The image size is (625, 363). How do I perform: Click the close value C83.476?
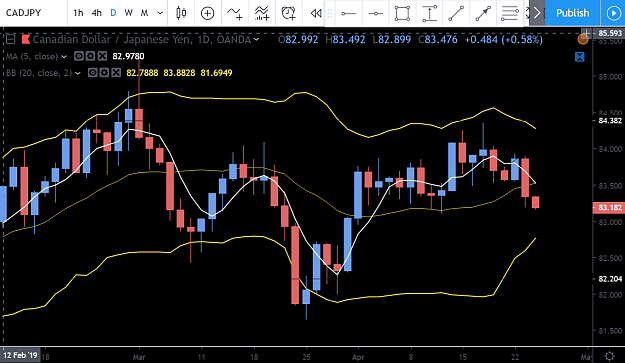click(438, 39)
